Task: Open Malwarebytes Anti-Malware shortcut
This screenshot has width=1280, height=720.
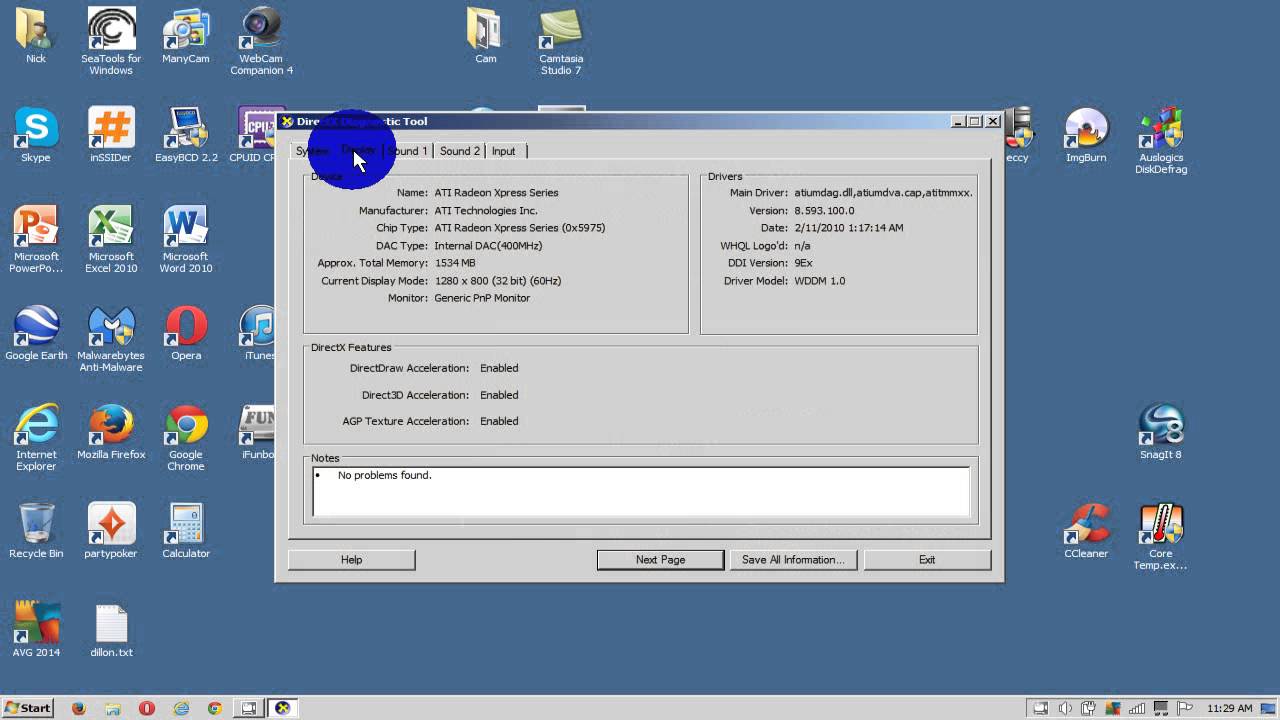Action: pos(111,339)
